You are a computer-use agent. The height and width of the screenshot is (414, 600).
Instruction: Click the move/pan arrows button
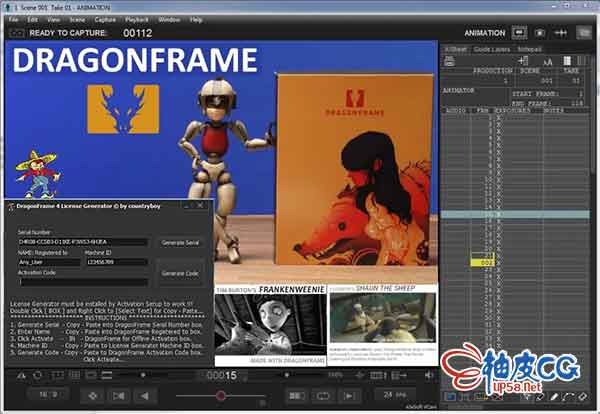[x=93, y=396]
